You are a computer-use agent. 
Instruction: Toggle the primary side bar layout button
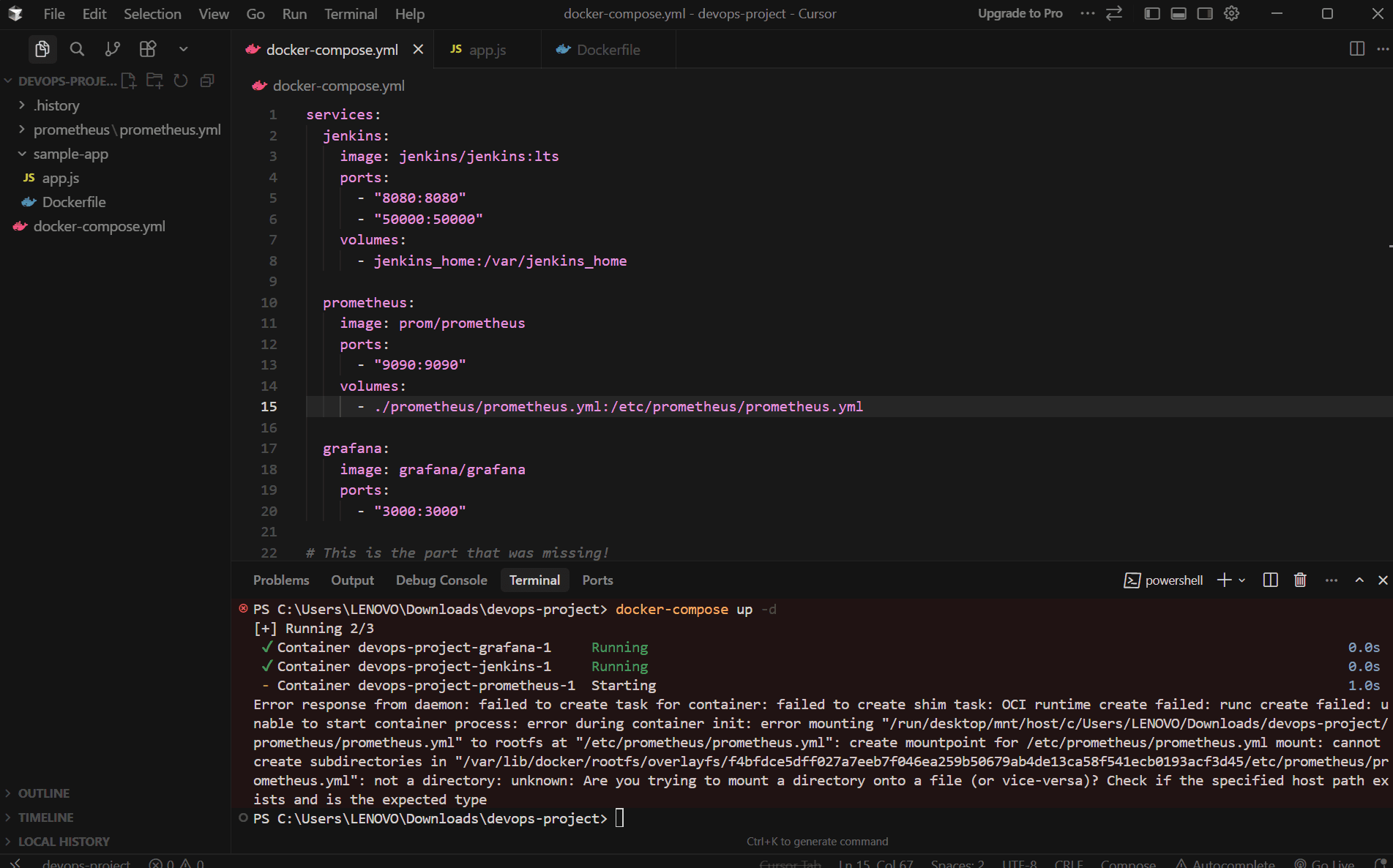1152,14
